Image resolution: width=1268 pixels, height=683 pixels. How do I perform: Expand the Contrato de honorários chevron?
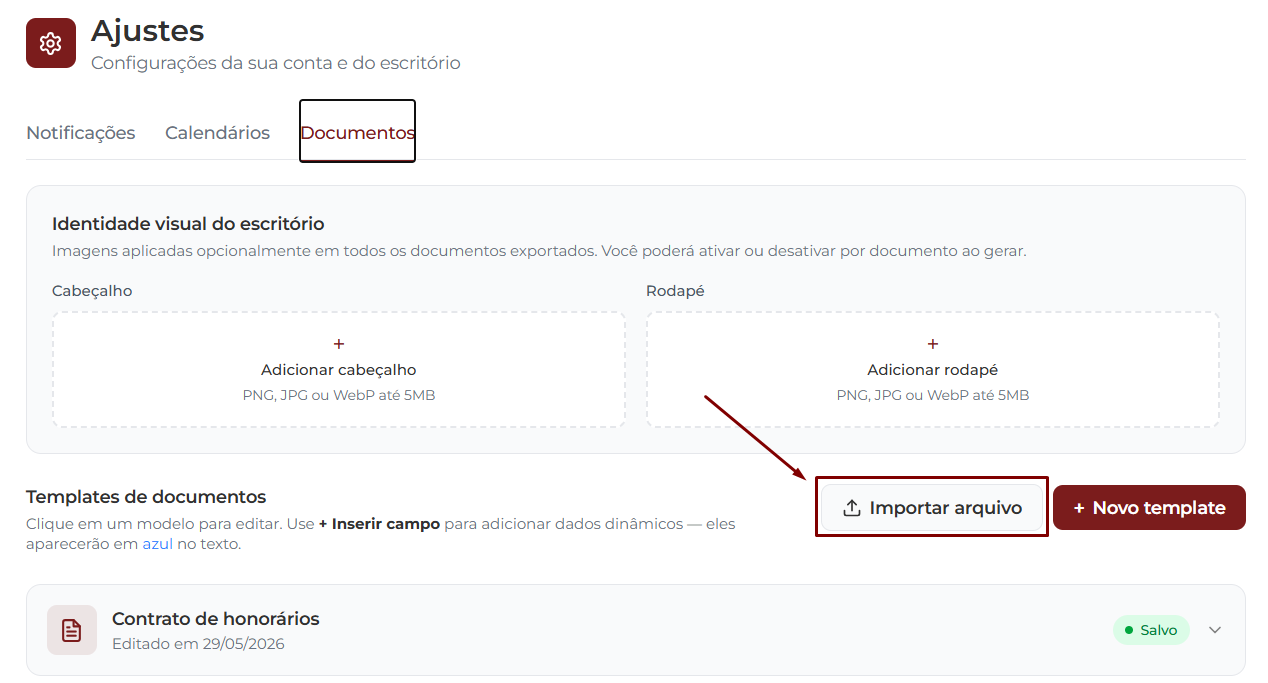pos(1215,630)
